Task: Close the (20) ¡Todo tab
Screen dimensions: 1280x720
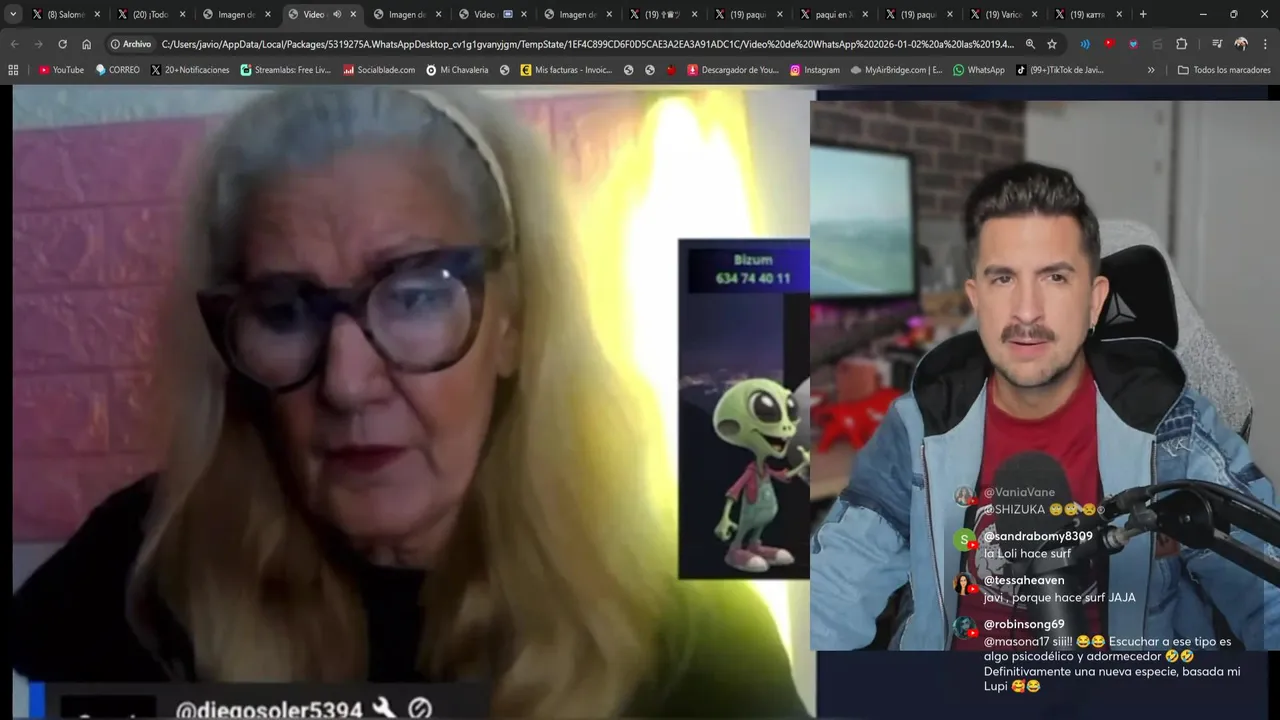Action: [x=182, y=14]
